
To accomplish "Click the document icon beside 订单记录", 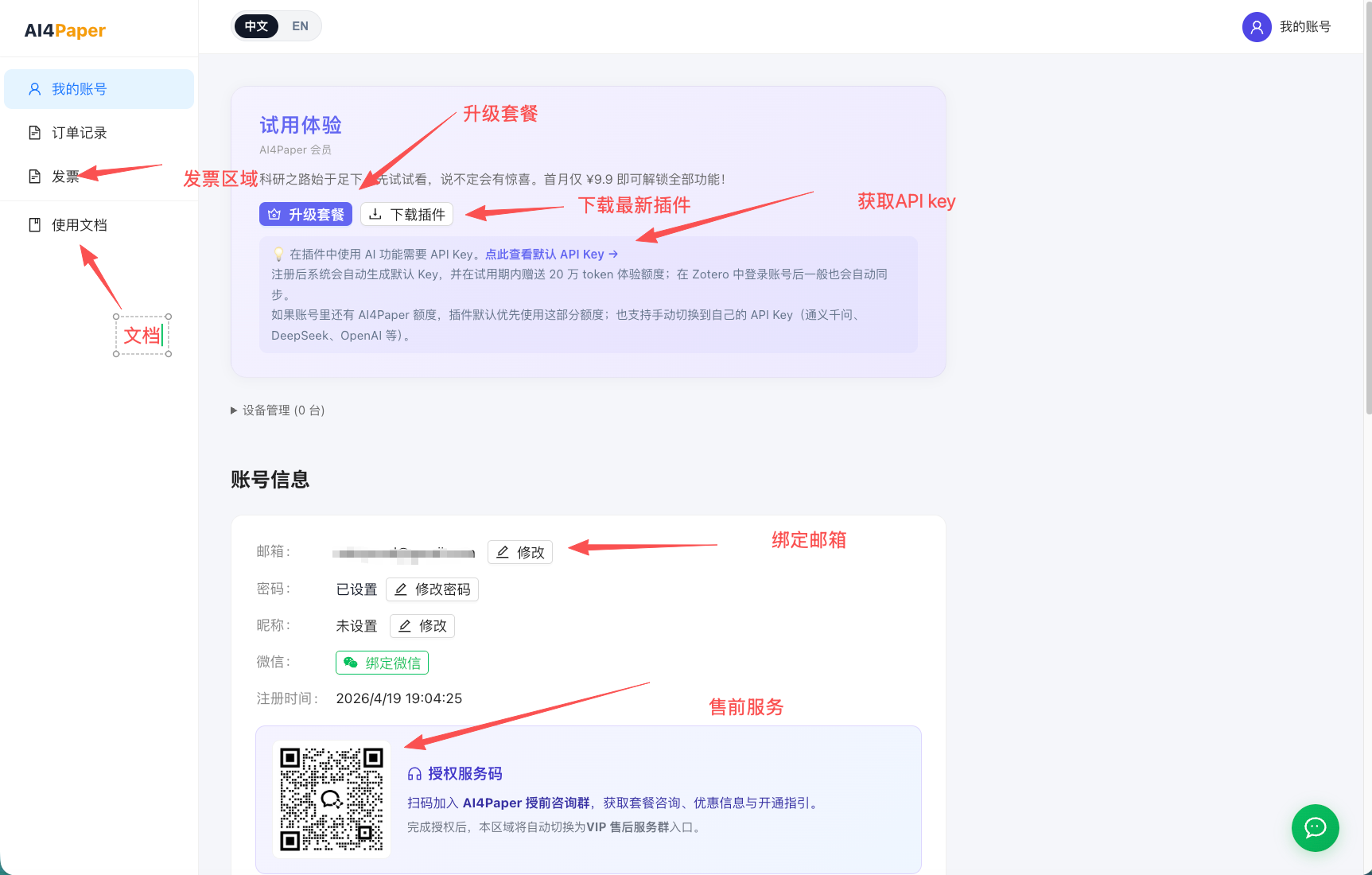I will [35, 133].
